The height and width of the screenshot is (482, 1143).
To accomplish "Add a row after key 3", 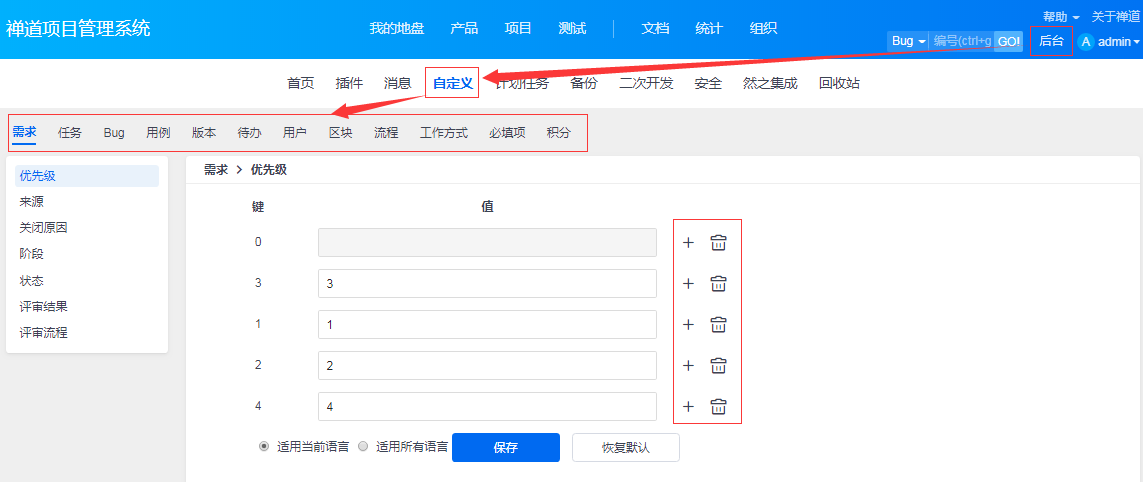I will pos(687,284).
